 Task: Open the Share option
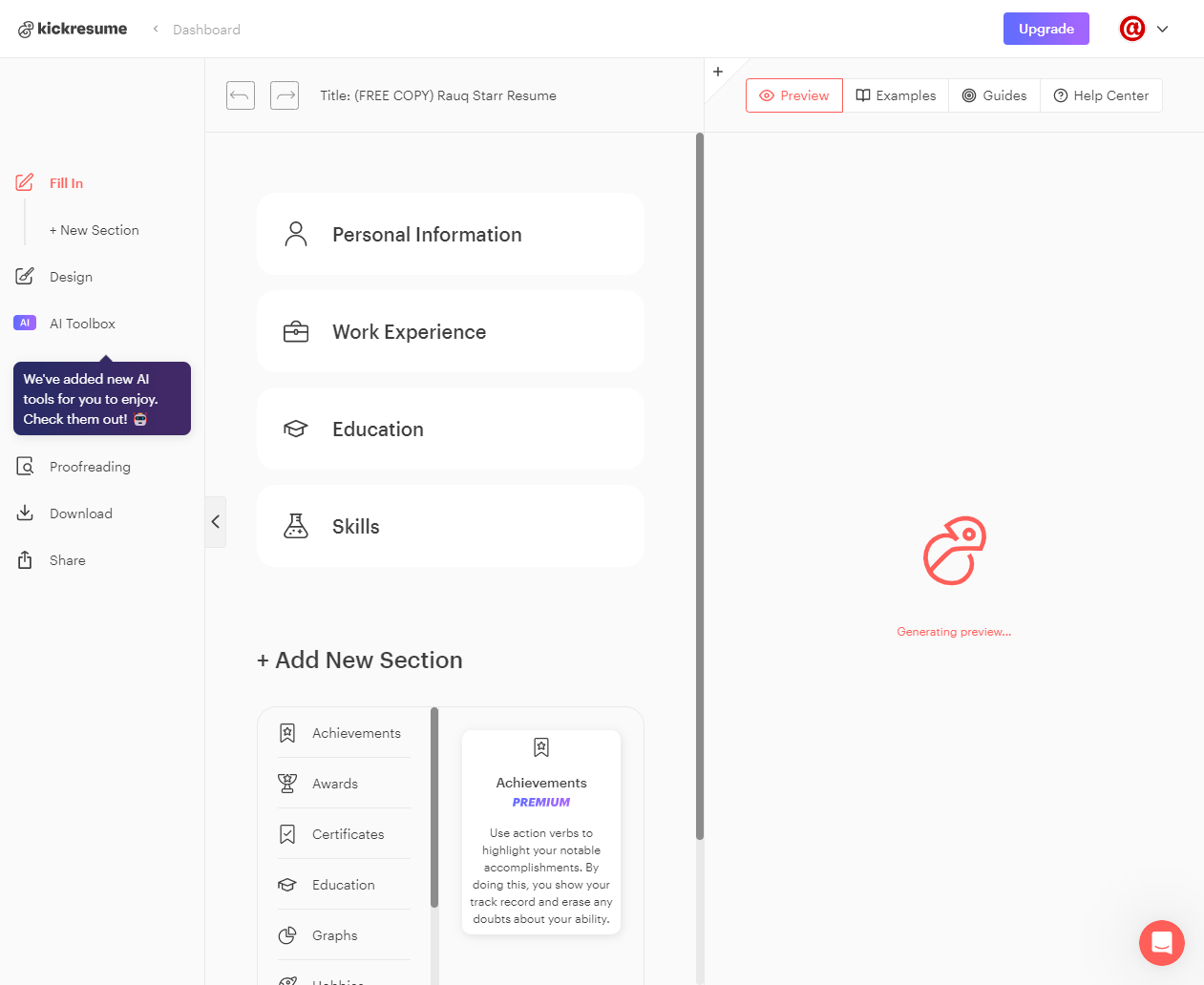point(68,560)
